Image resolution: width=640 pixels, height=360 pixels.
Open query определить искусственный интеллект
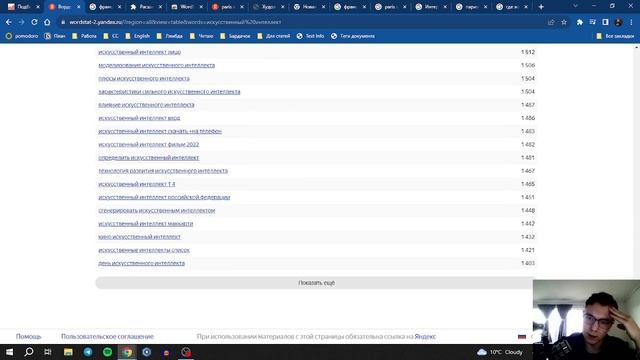149,158
